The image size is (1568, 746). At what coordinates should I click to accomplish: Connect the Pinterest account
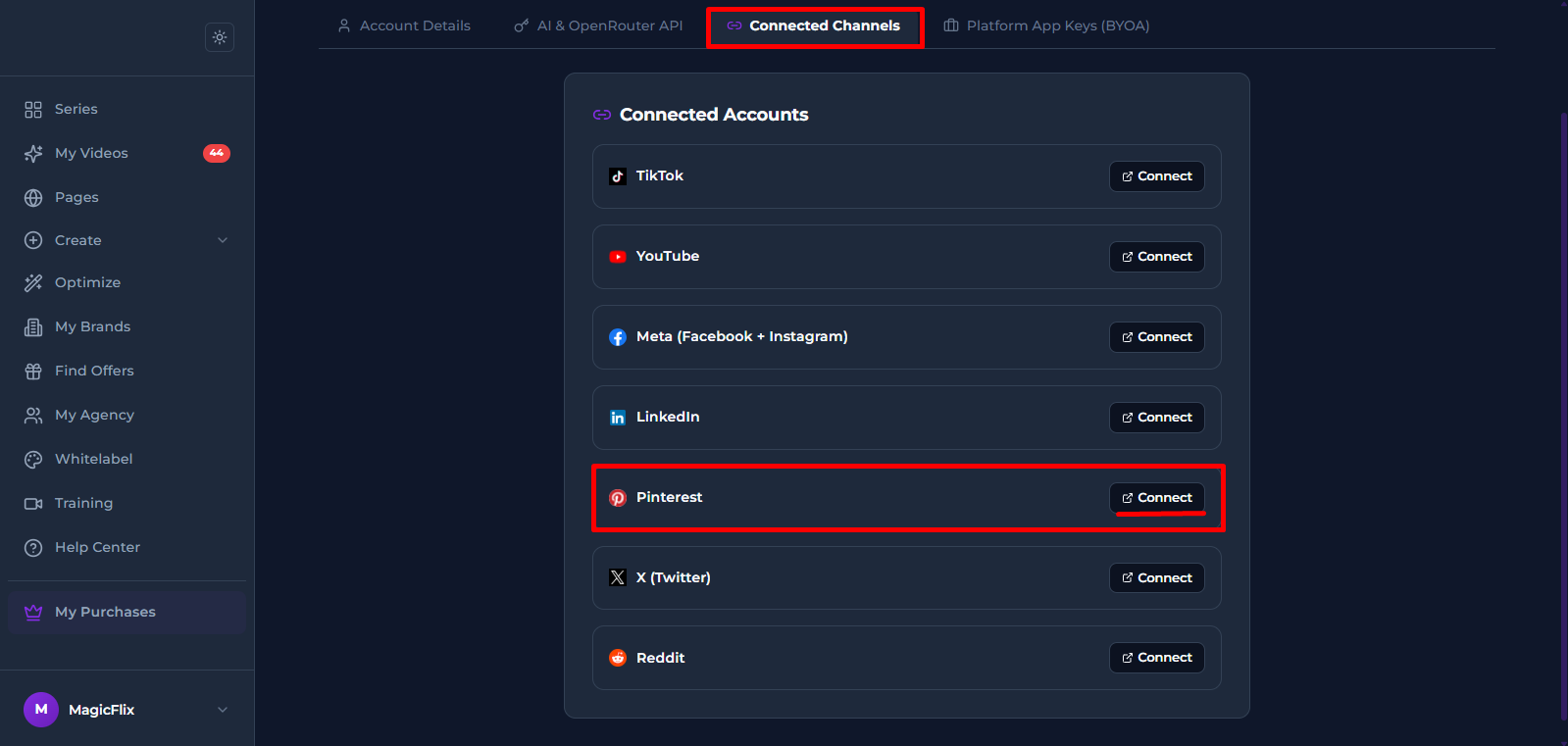(x=1157, y=498)
